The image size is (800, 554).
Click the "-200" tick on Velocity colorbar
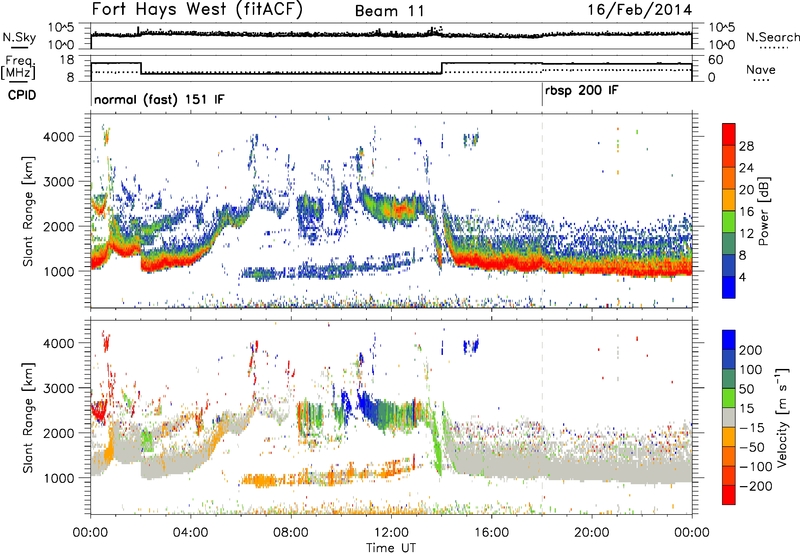pyautogui.click(x=758, y=486)
